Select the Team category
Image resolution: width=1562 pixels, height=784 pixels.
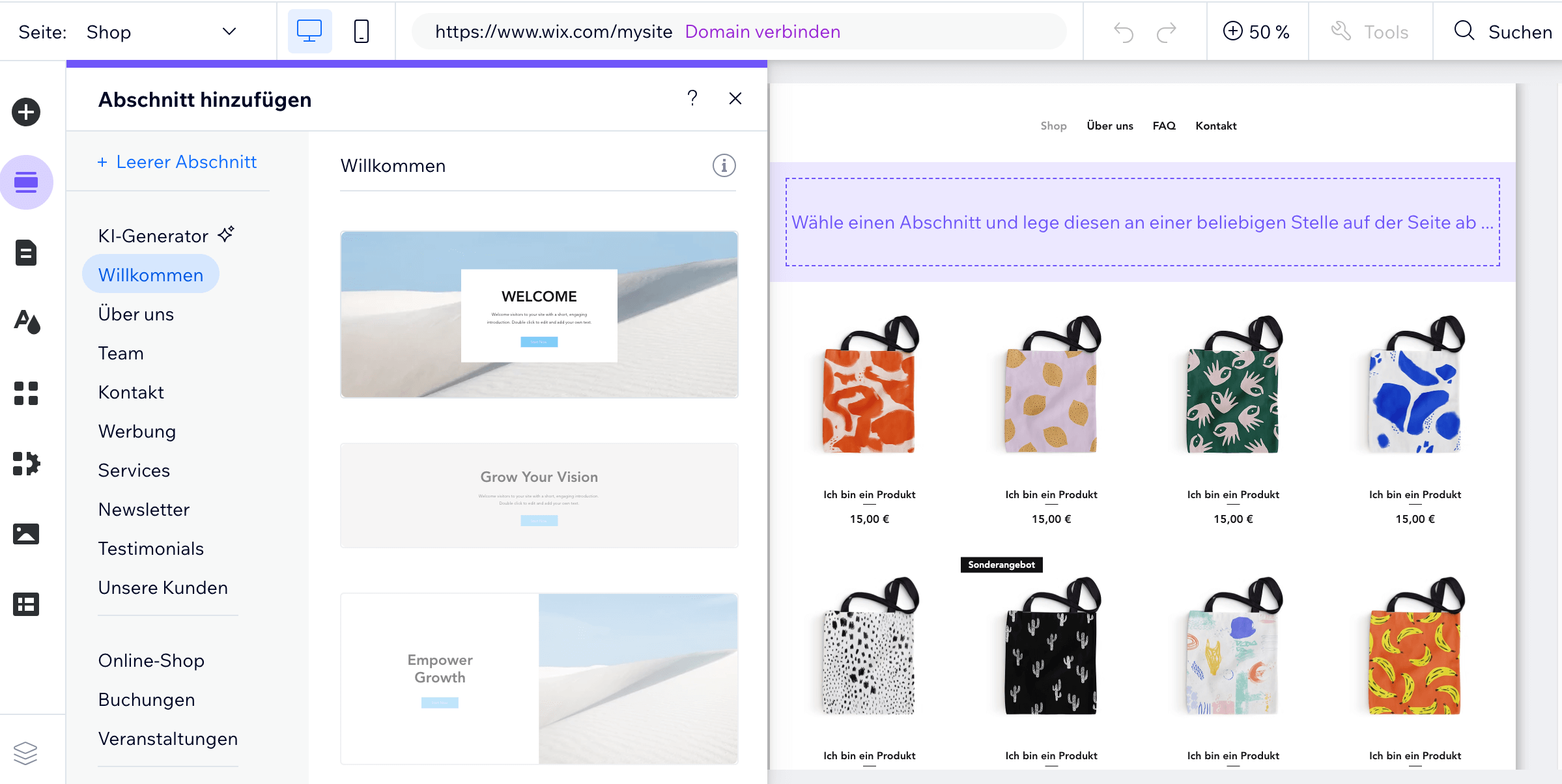tap(121, 353)
